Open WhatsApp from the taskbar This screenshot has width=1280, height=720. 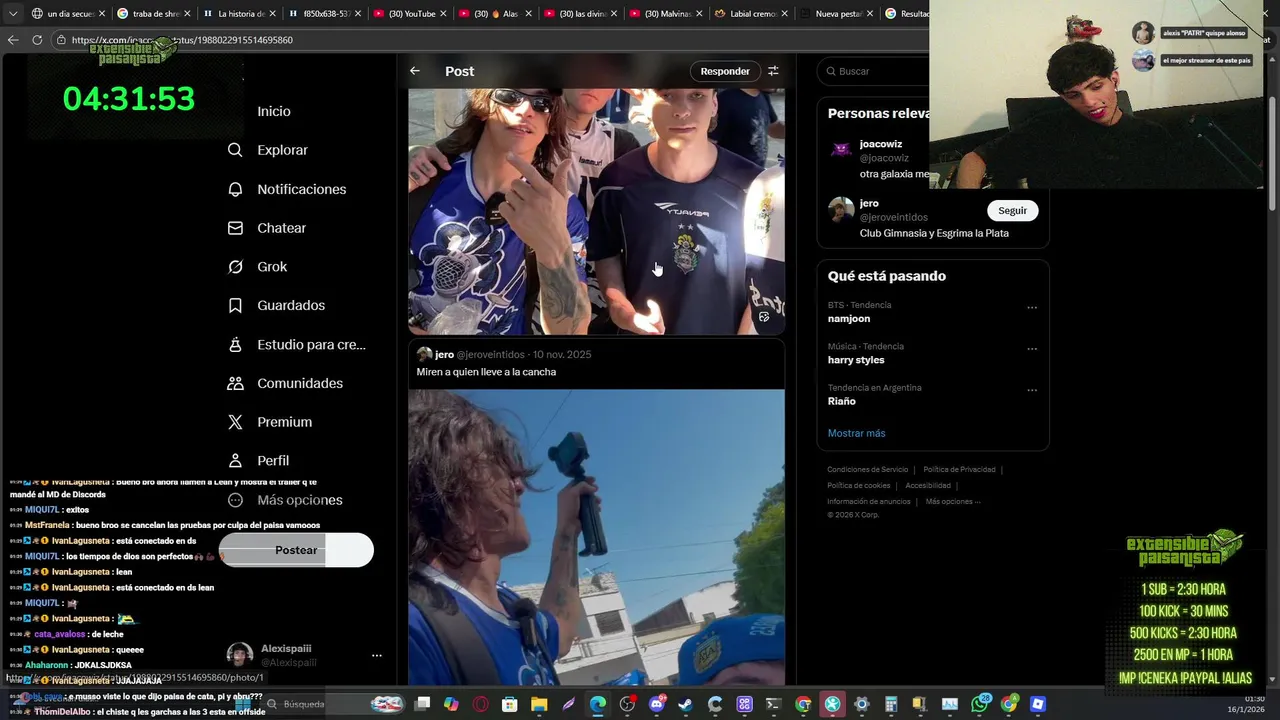point(979,704)
